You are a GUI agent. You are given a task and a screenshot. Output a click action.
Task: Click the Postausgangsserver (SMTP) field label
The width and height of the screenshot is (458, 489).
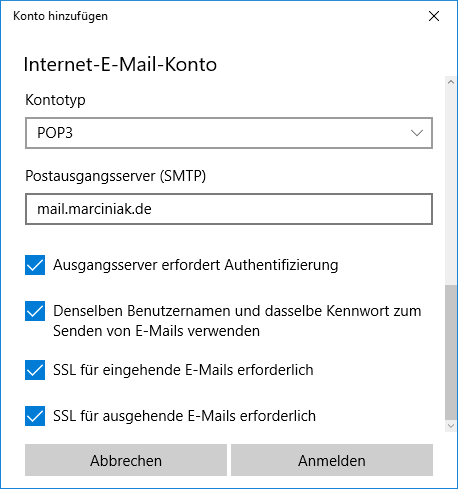[x=116, y=176]
